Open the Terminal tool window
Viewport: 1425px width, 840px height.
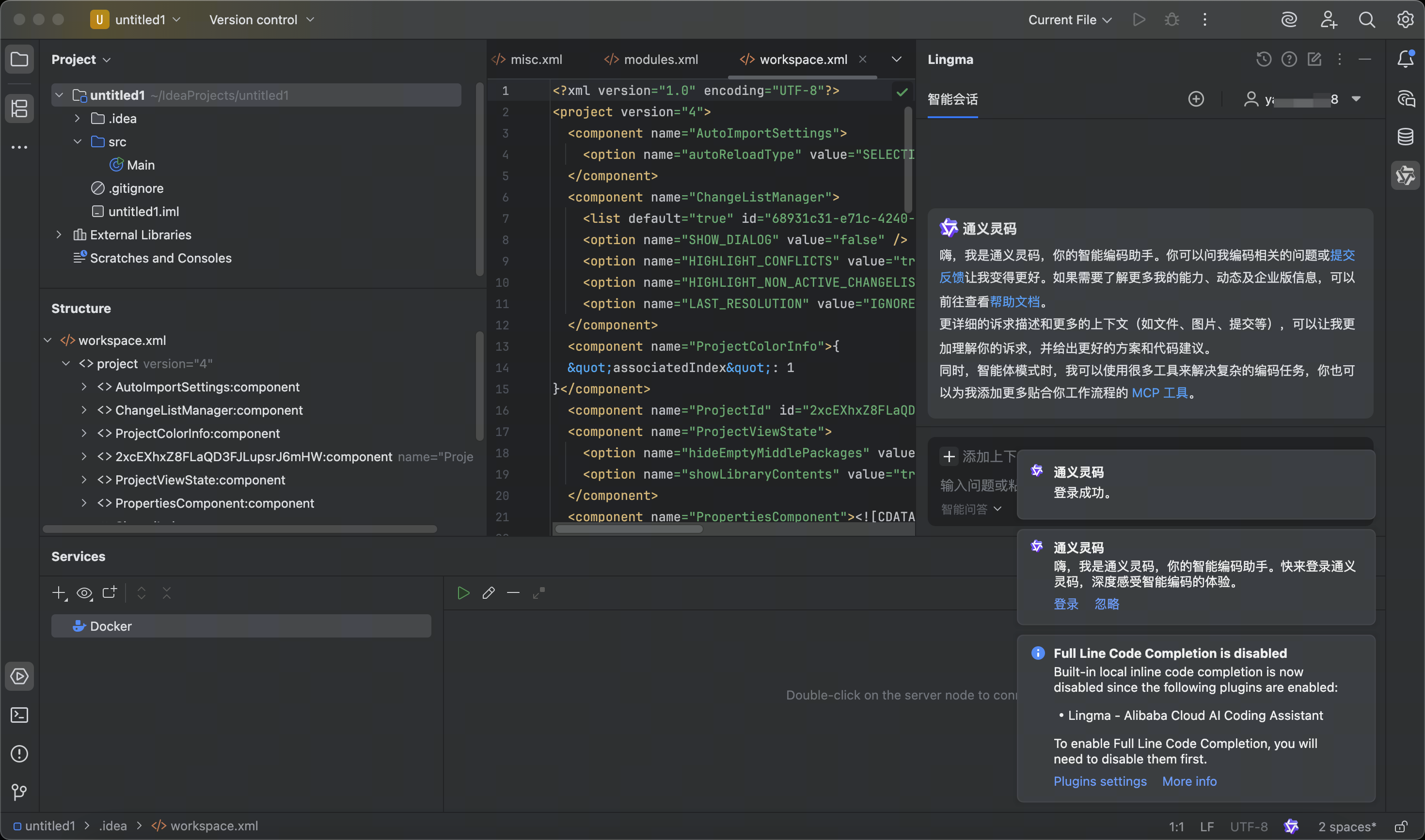point(19,715)
